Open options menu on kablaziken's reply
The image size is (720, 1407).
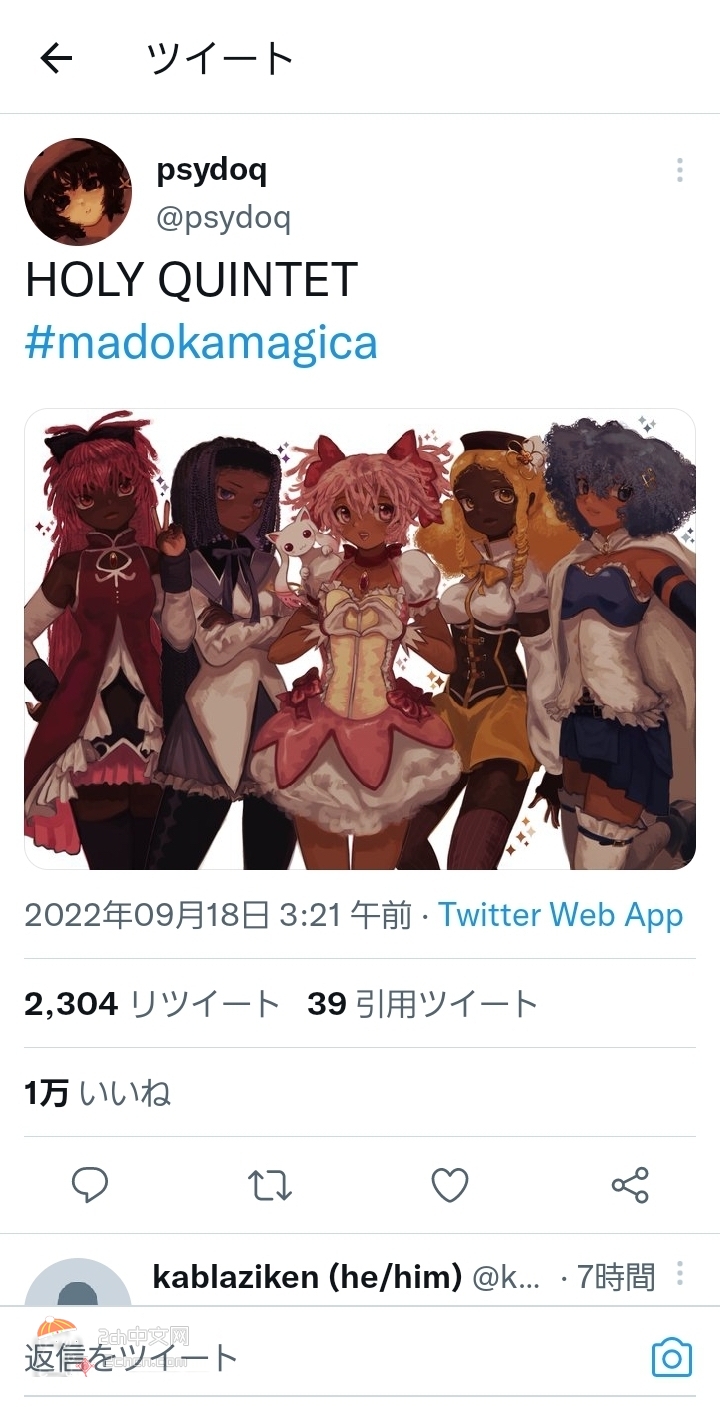point(680,1274)
